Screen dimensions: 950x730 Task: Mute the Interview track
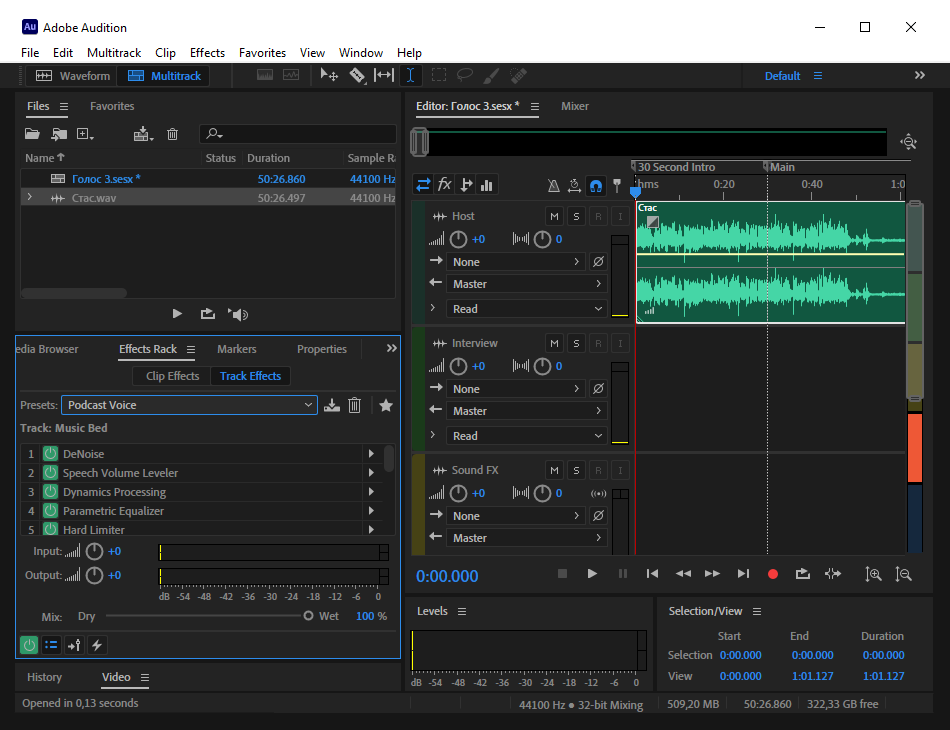pos(554,343)
